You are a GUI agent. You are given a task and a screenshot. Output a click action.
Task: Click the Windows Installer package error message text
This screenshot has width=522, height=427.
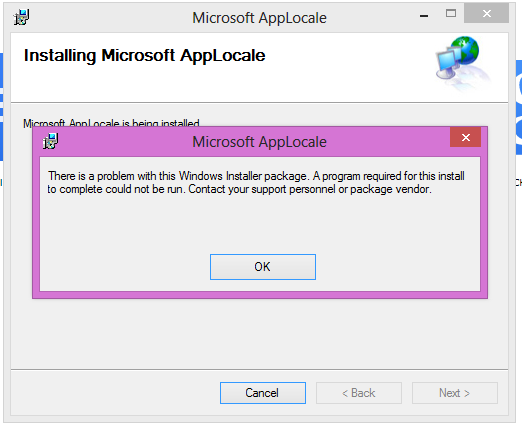[x=256, y=182]
